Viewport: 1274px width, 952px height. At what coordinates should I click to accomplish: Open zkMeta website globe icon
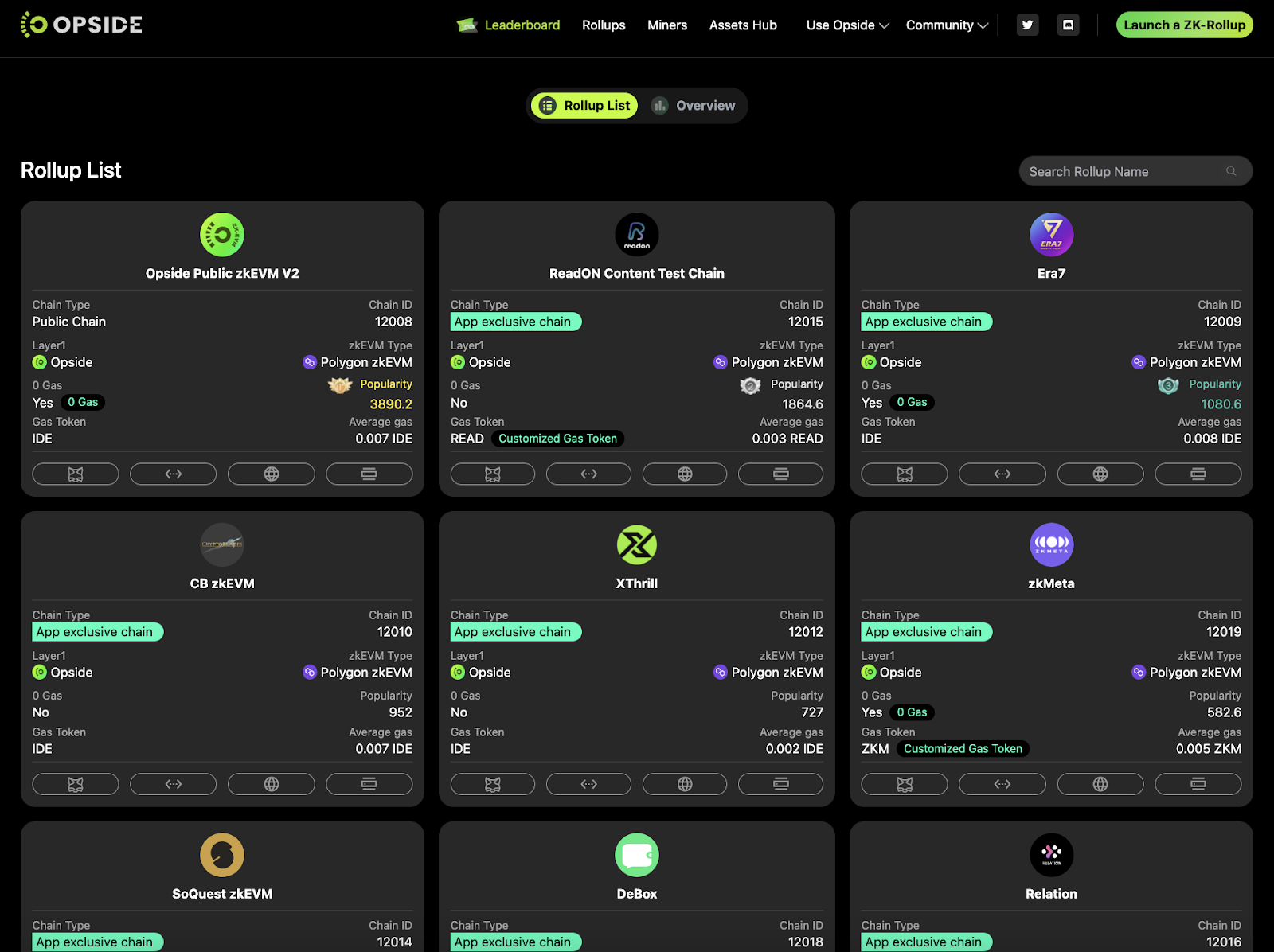1100,784
